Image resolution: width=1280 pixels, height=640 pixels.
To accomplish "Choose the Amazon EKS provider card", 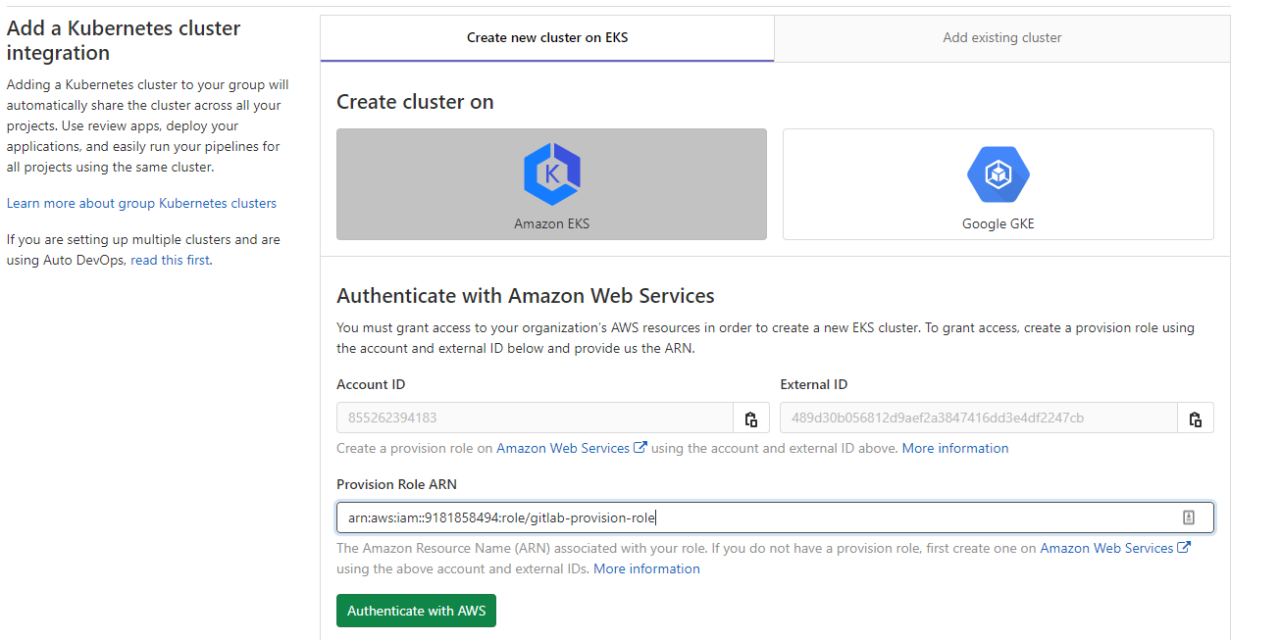I will (x=552, y=184).
